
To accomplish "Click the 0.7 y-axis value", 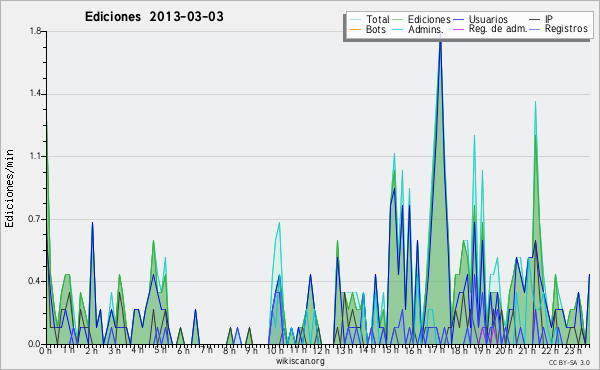I will (x=35, y=219).
